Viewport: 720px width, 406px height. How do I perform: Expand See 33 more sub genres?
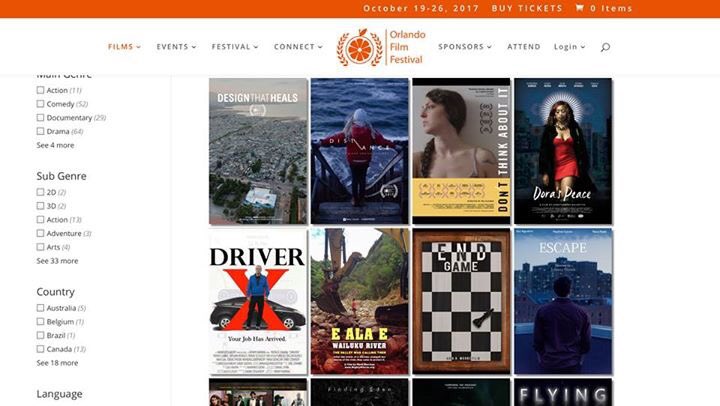(x=57, y=261)
